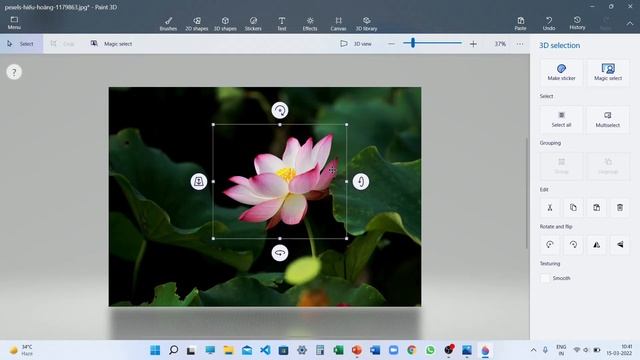Image resolution: width=640 pixels, height=360 pixels.
Task: Flip the selection horizontally
Action: [596, 244]
